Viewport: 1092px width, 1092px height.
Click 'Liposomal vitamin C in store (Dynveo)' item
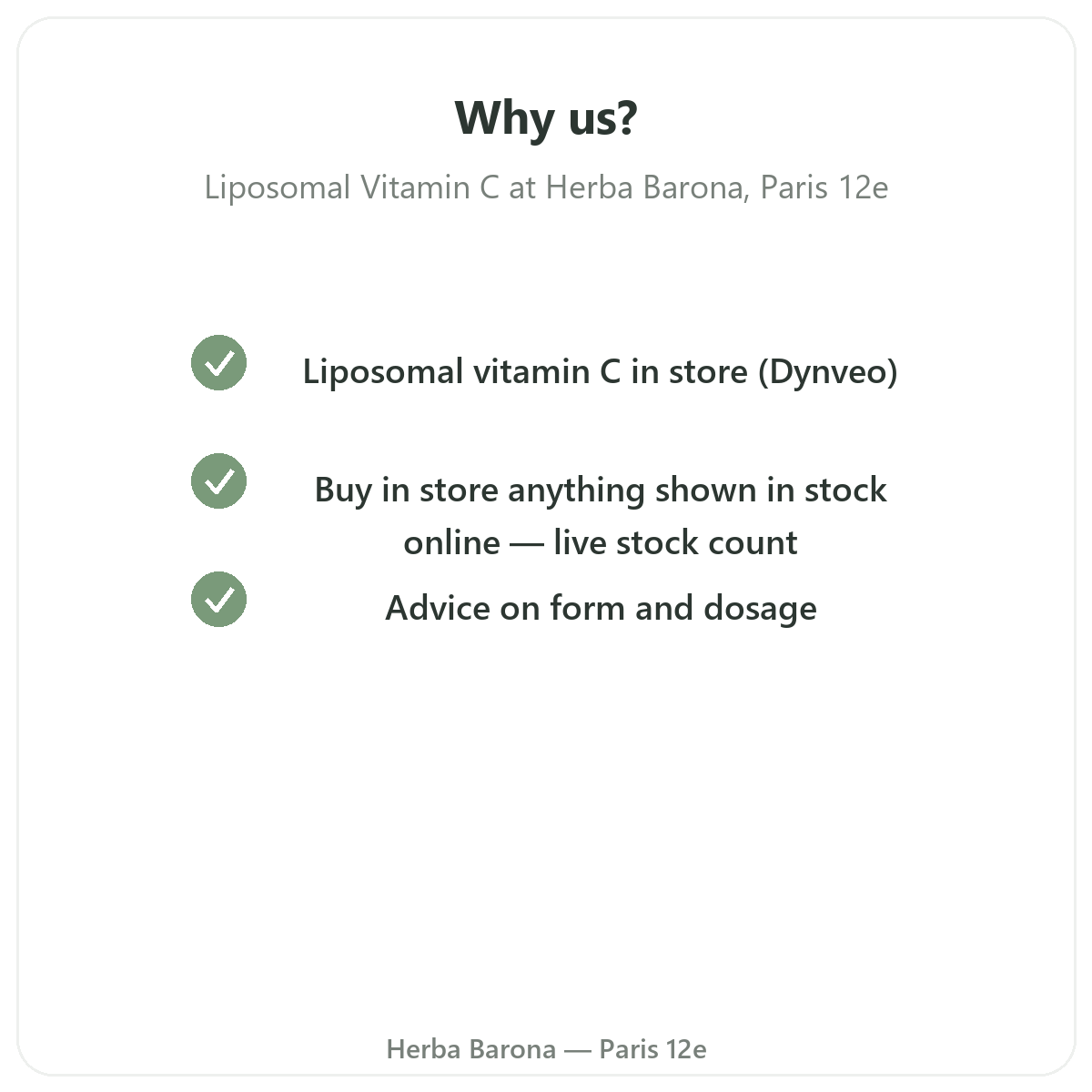pyautogui.click(x=601, y=371)
